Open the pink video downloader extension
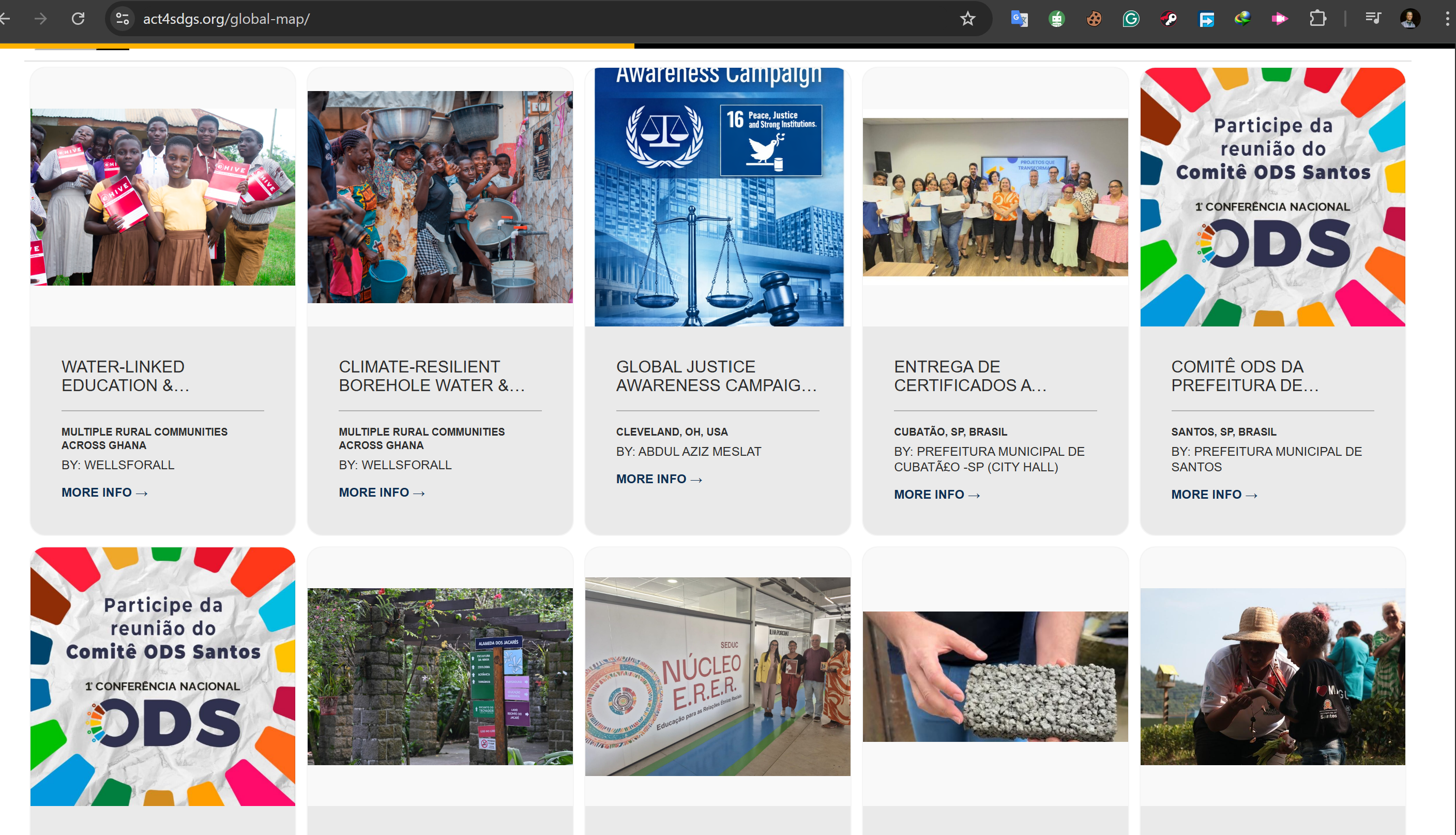The width and height of the screenshot is (1456, 835). [1280, 19]
